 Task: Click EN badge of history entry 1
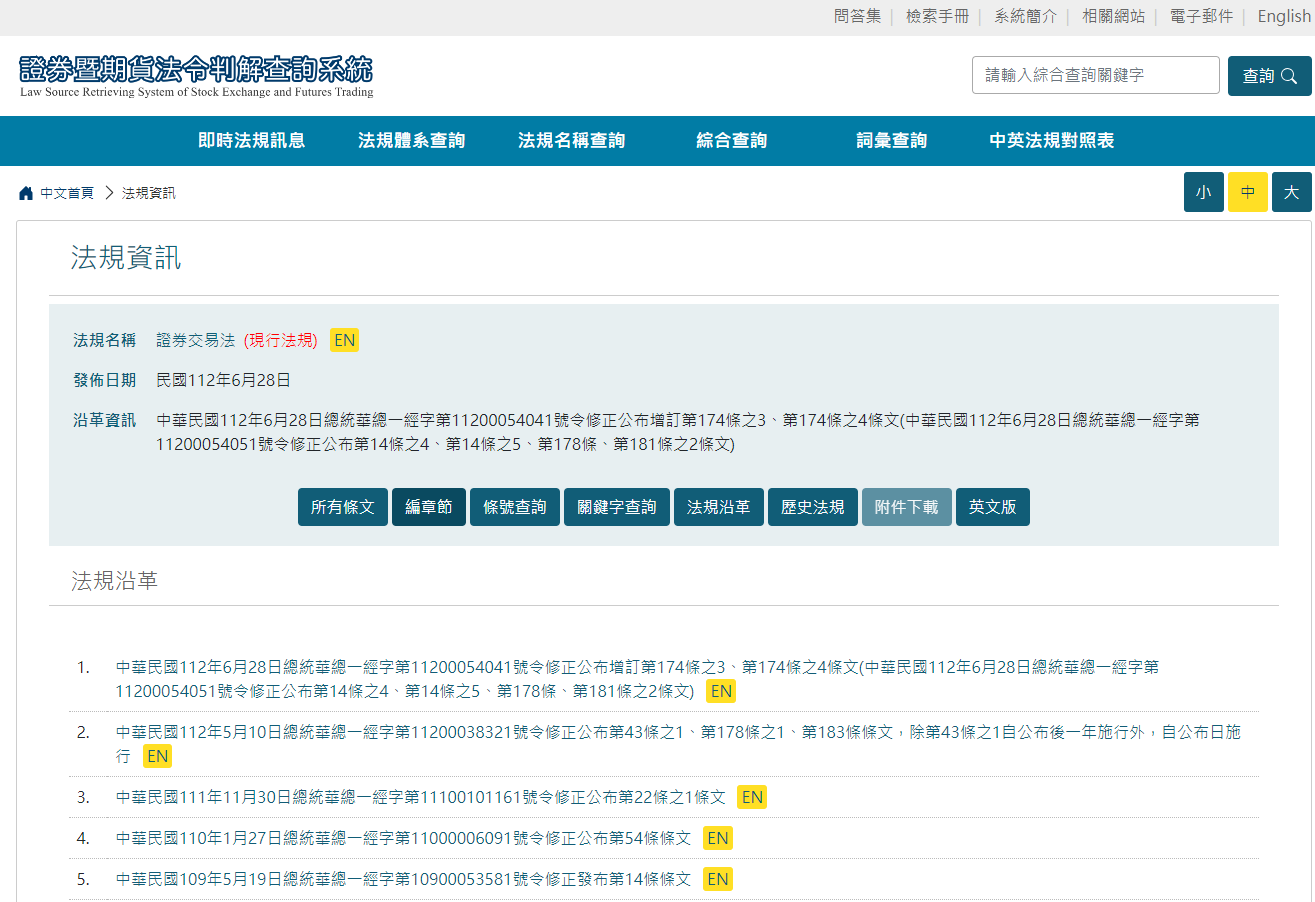[721, 691]
